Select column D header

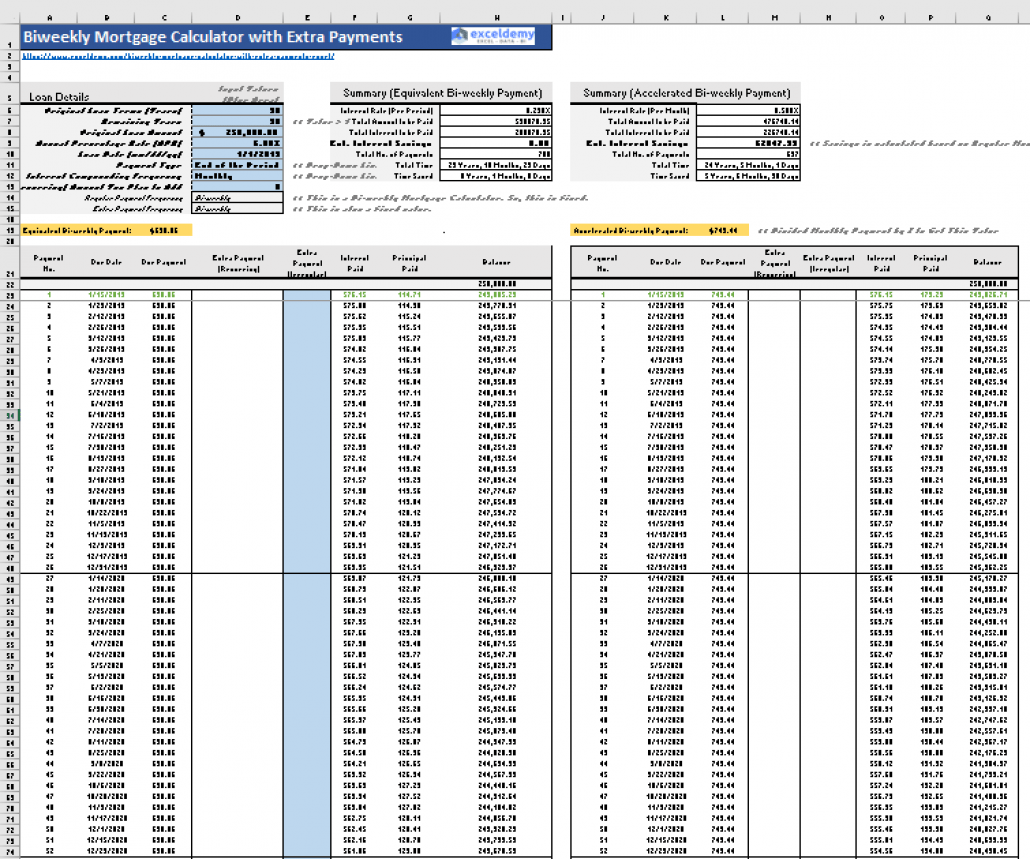237,18
